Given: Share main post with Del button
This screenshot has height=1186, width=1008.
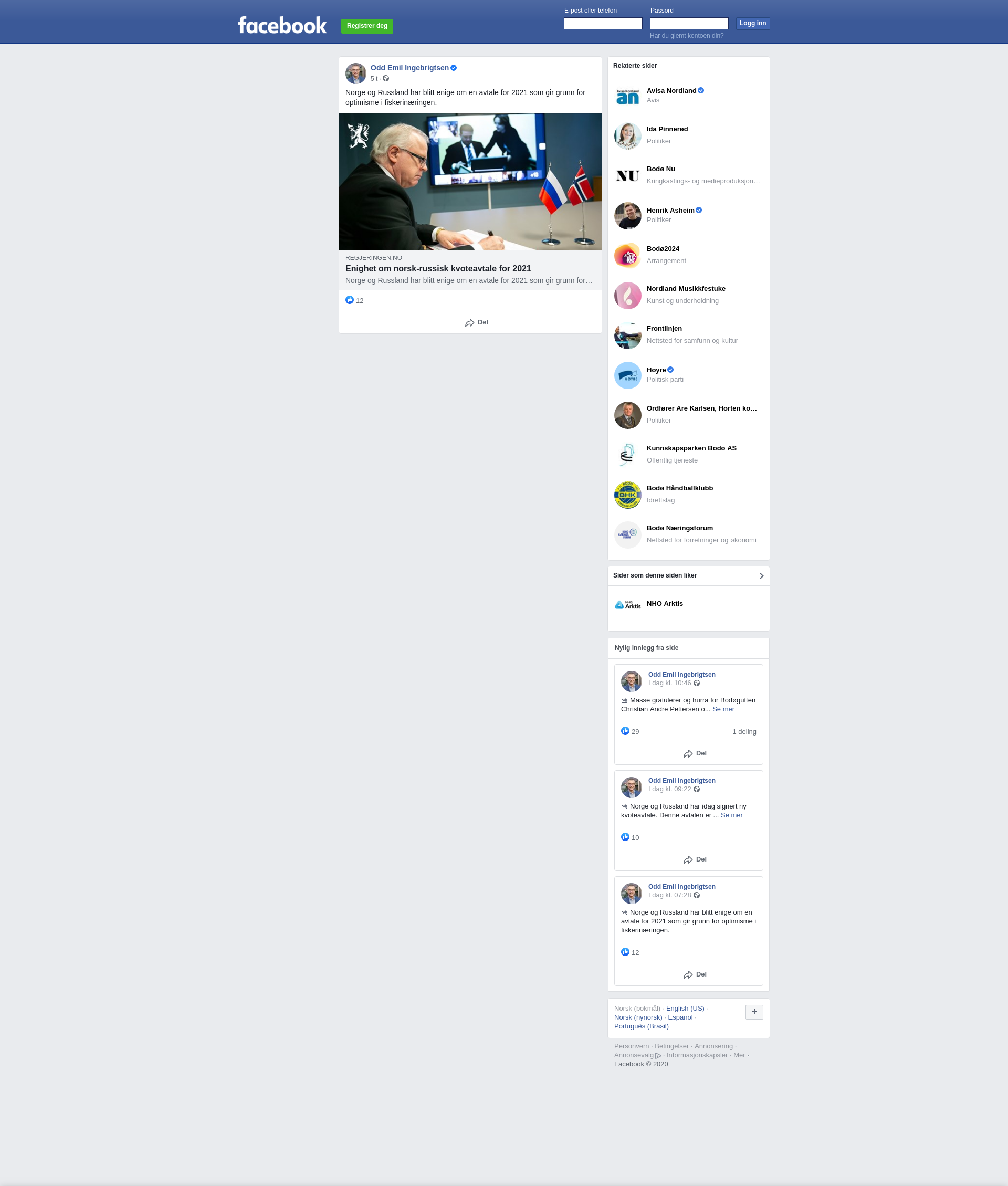Looking at the screenshot, I should click(x=476, y=323).
